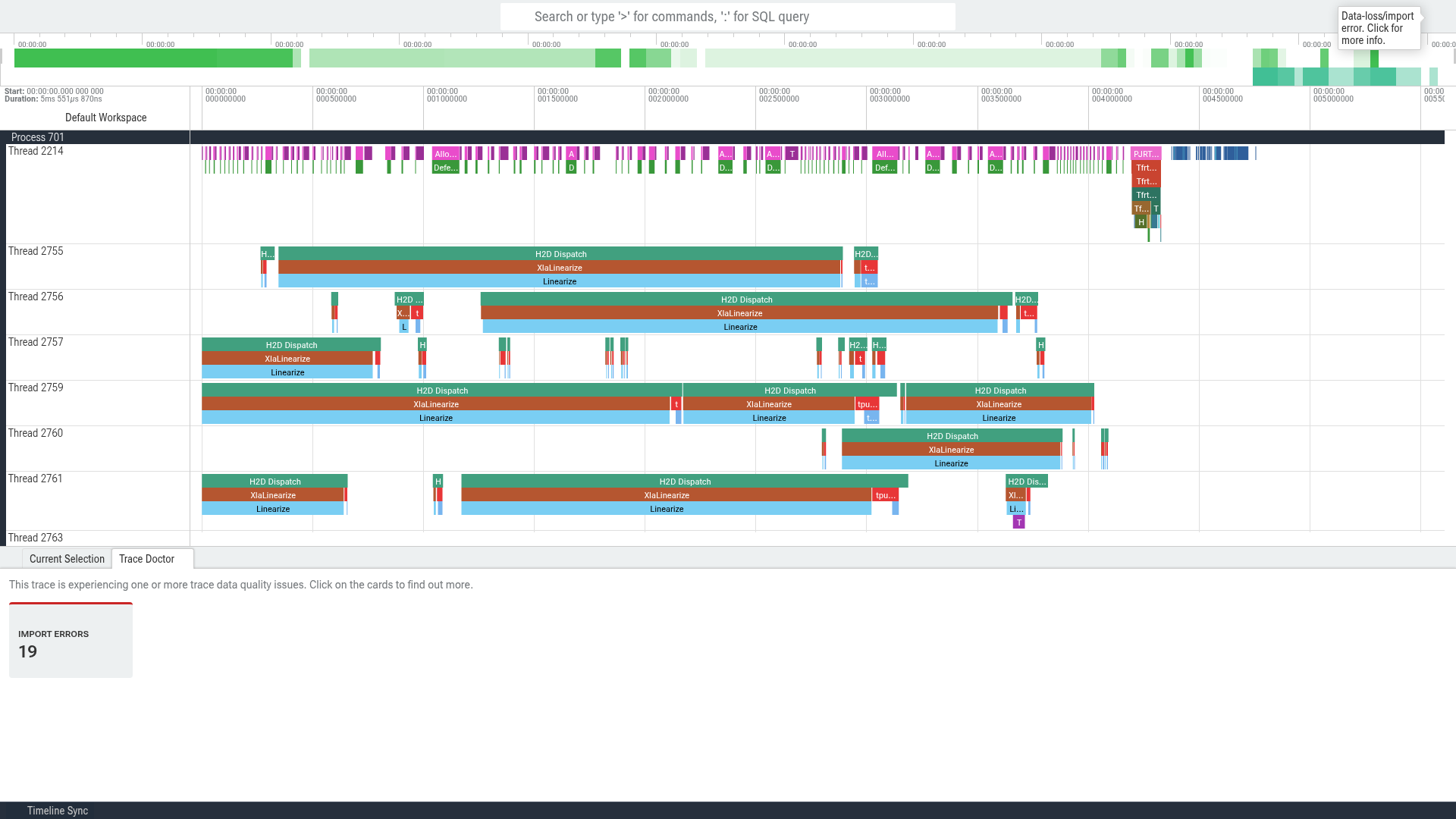Click the search or command input field
1456x819 pixels.
(x=728, y=17)
